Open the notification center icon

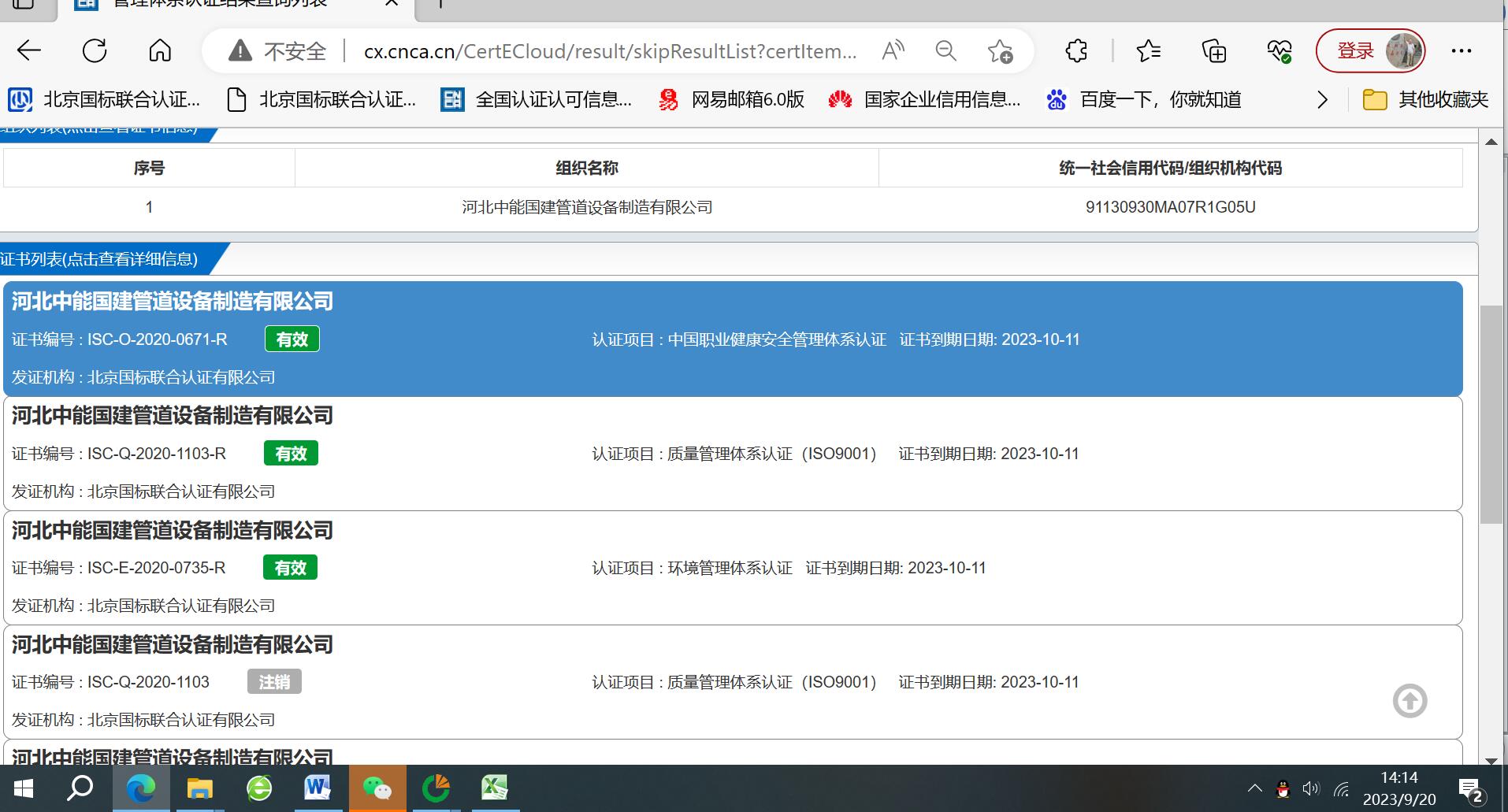1472,789
